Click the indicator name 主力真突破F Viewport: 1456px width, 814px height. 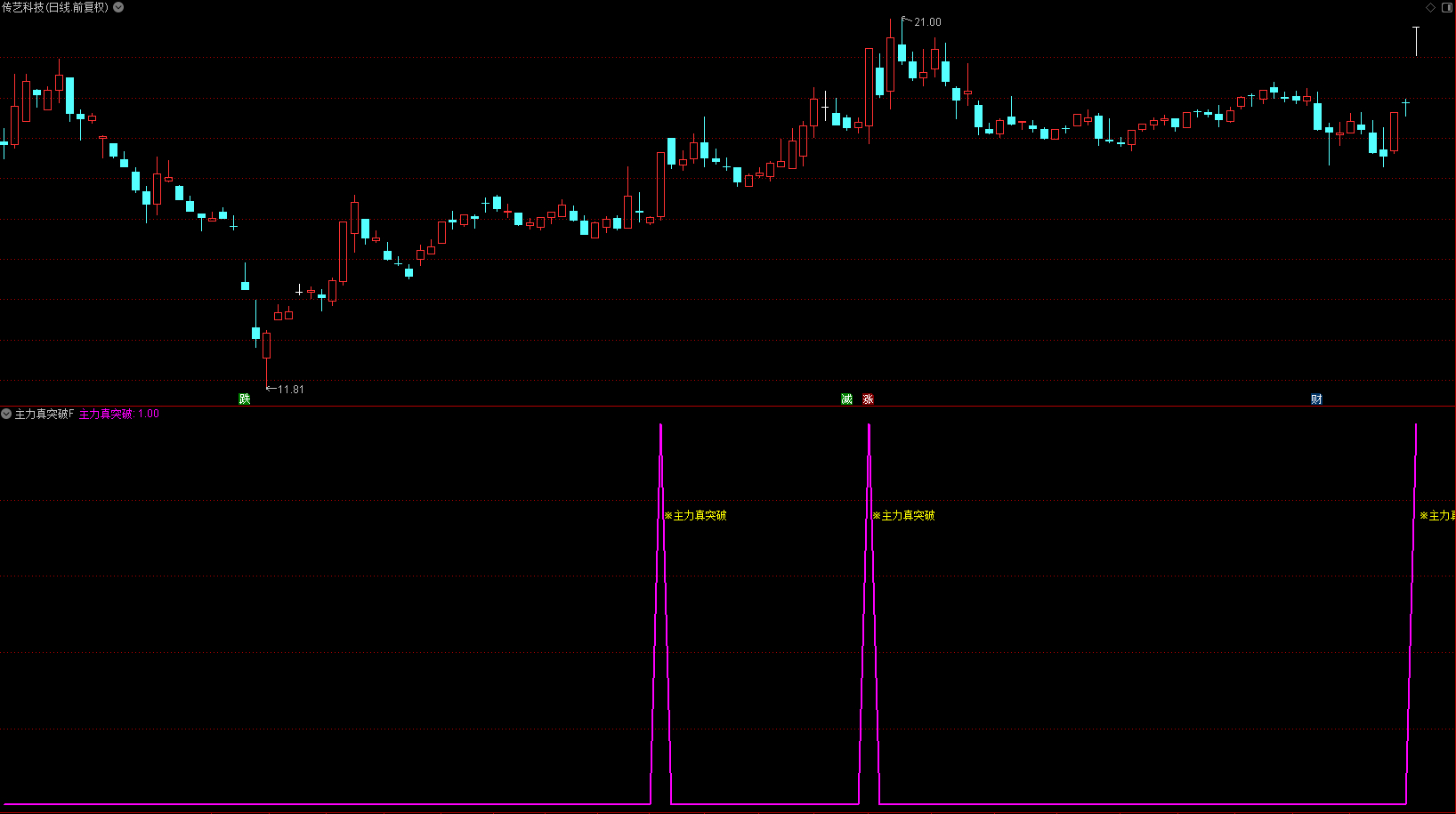pyautogui.click(x=44, y=414)
